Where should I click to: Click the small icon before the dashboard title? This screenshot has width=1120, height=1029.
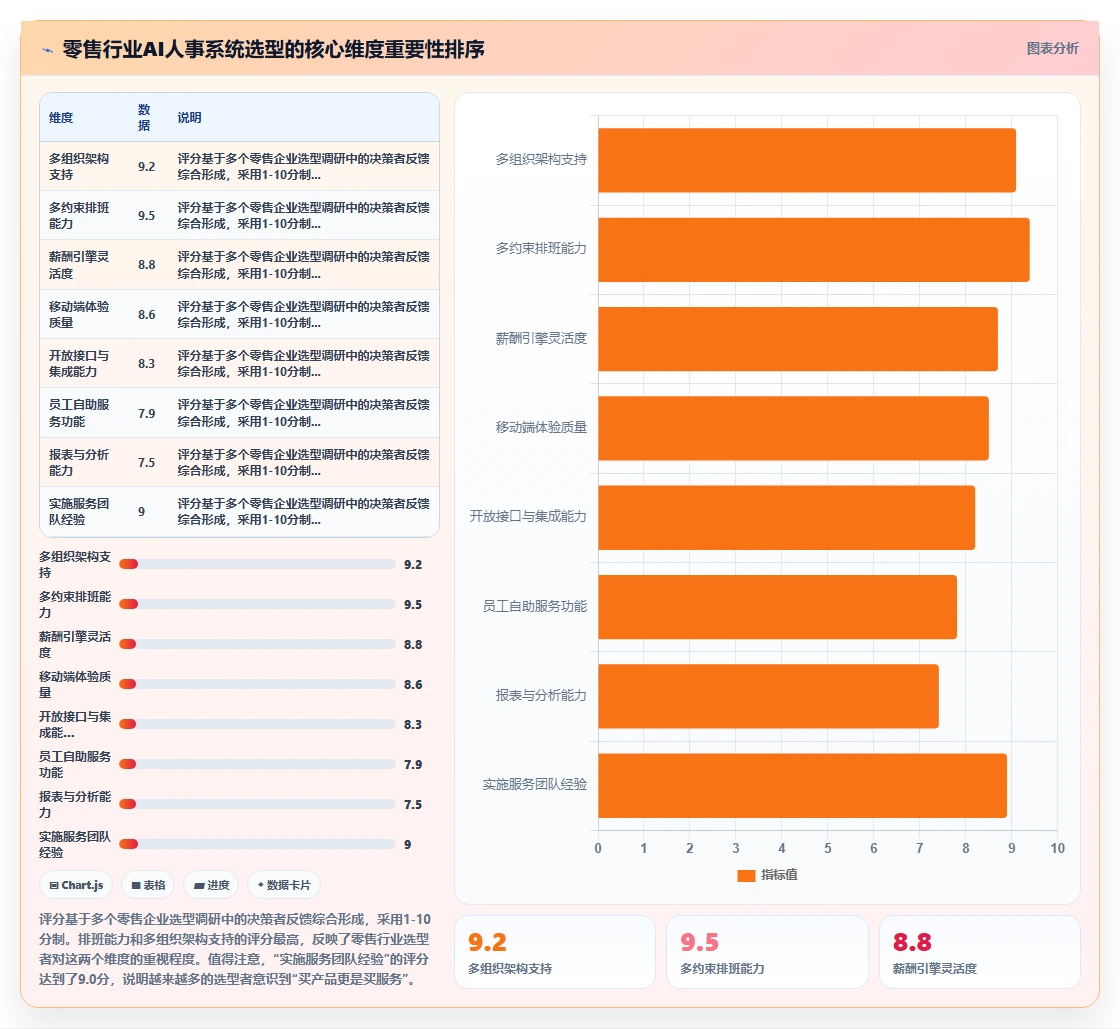pos(48,50)
